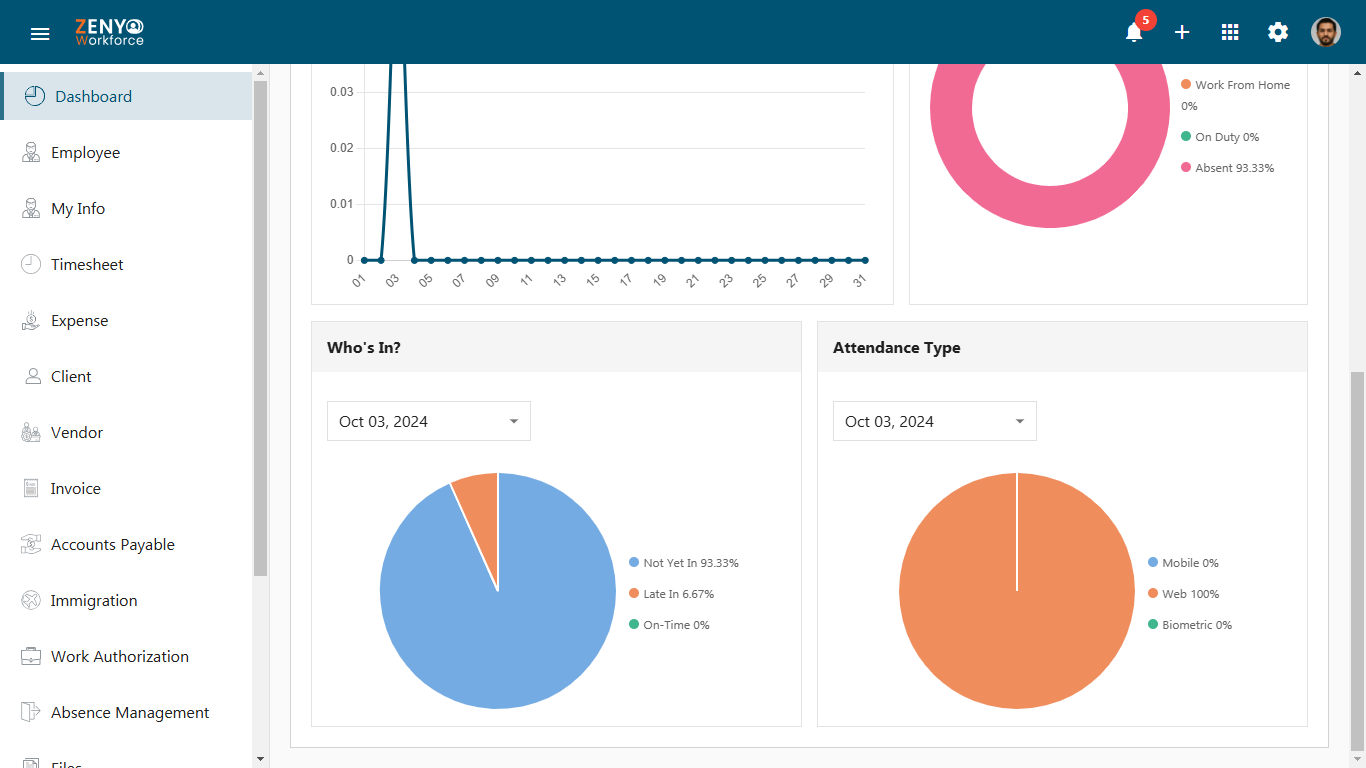Open the Immigration menu item
1366x768 pixels.
click(126, 600)
